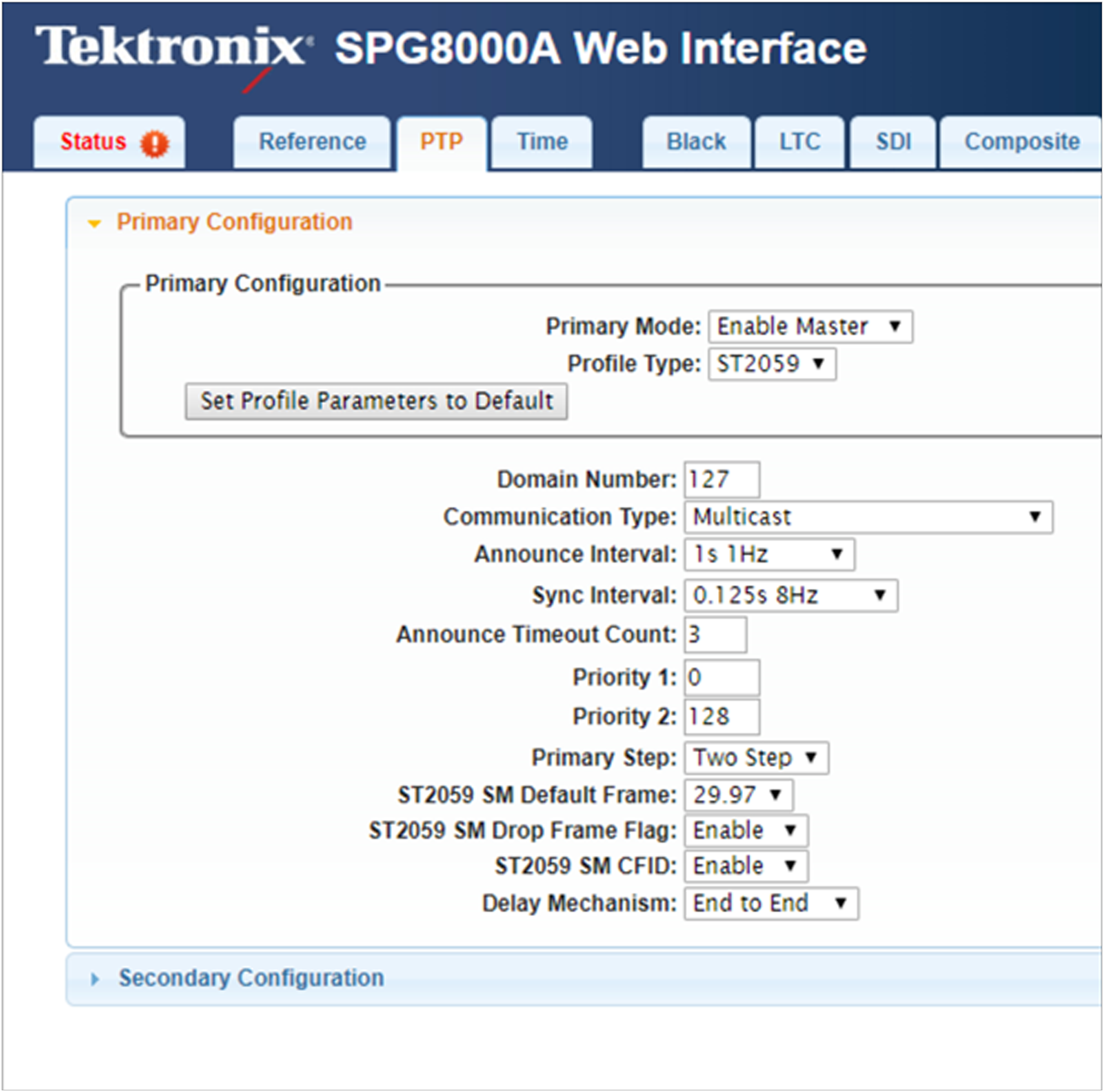Switch to the Reference tab
The width and height of the screenshot is (1104, 1092).
[312, 142]
